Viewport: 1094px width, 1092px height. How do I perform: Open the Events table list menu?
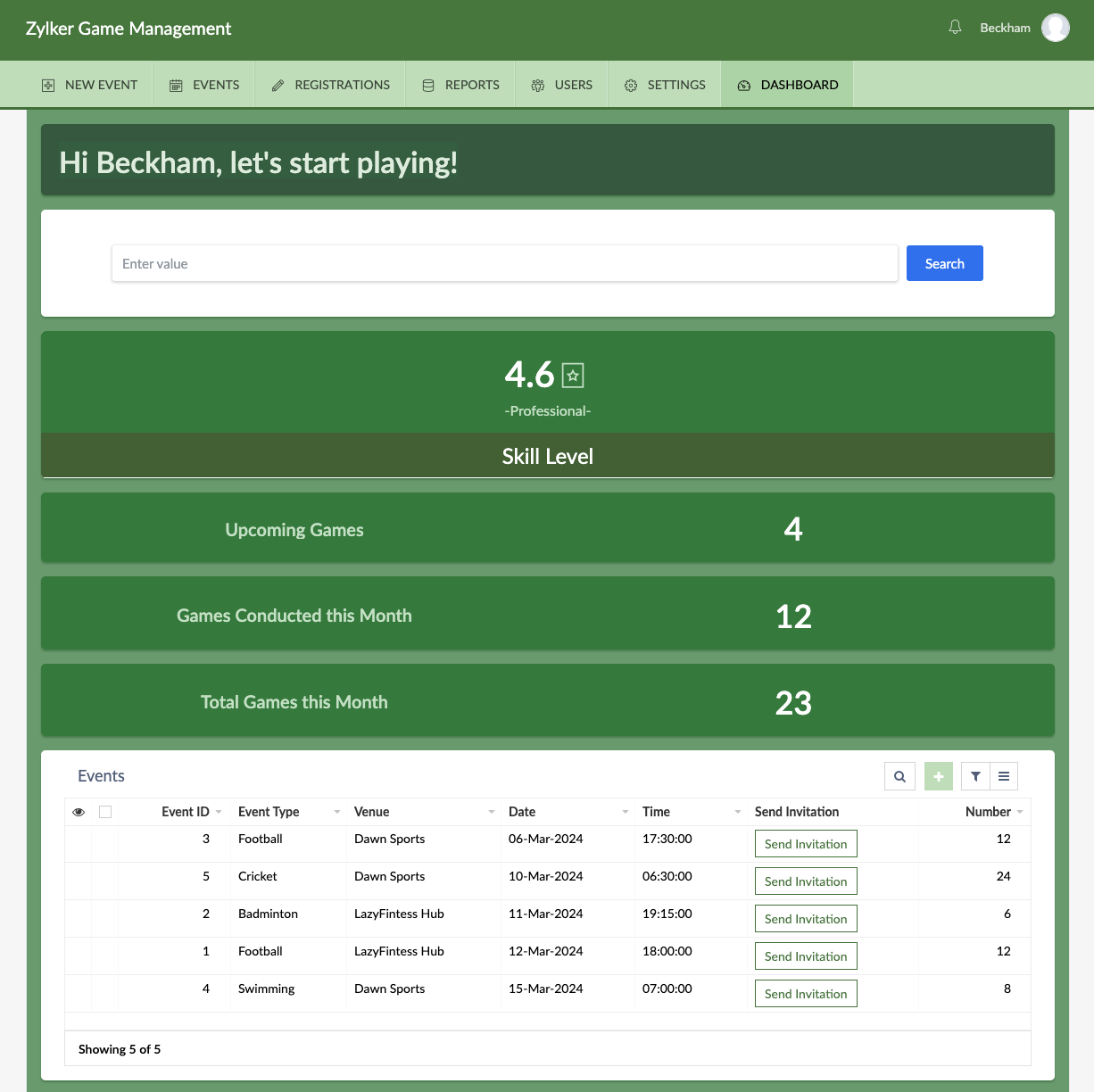(1004, 776)
